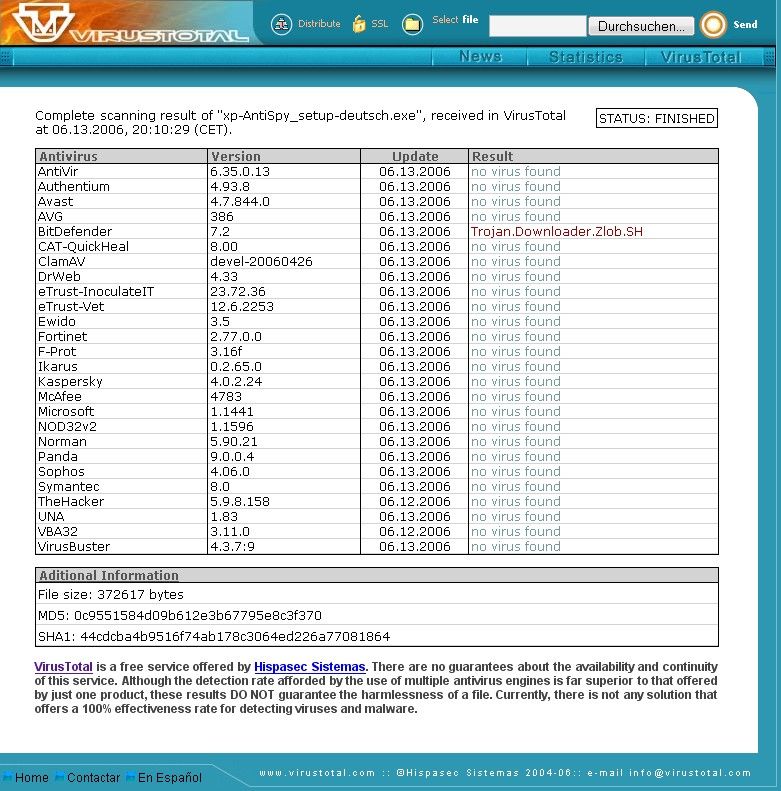This screenshot has height=791, width=781.
Task: Click the Distribute label
Action: pos(319,24)
